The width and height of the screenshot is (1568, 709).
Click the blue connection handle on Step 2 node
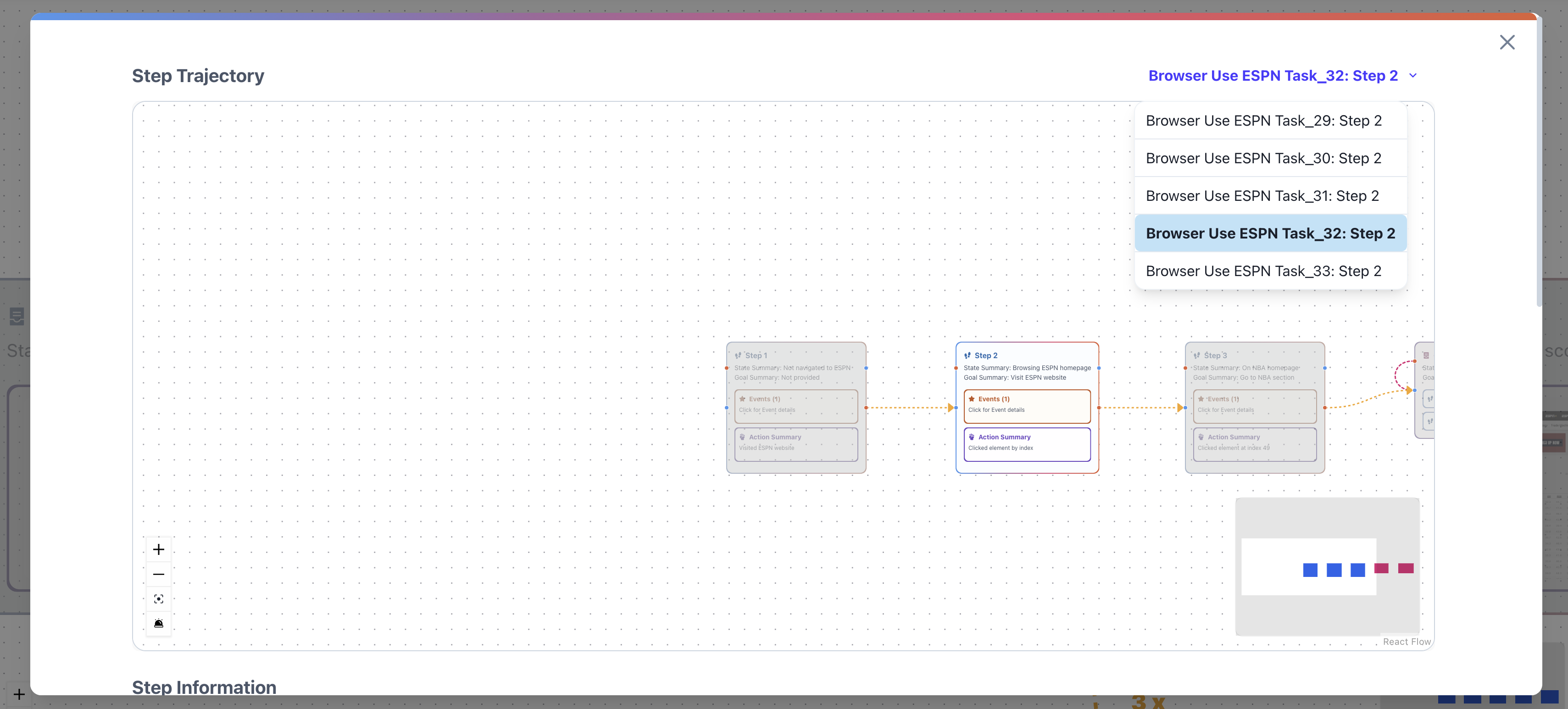1099,368
